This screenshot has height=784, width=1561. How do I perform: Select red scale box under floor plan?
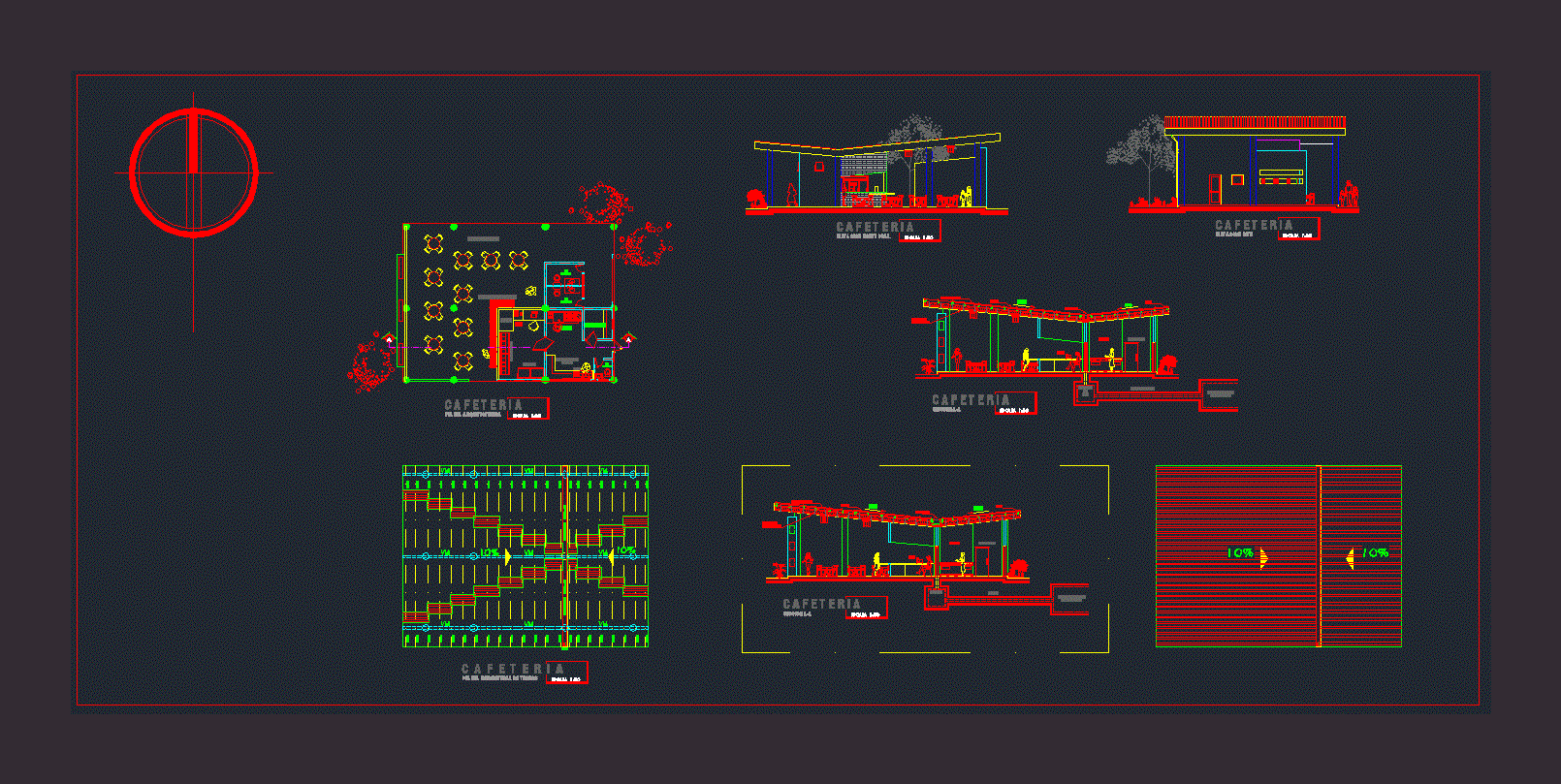[x=527, y=410]
